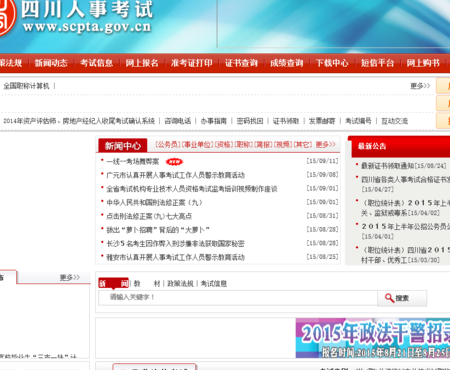Select the 教材 search category tab
Viewport: 450px width, 370px height.
[x=147, y=284]
